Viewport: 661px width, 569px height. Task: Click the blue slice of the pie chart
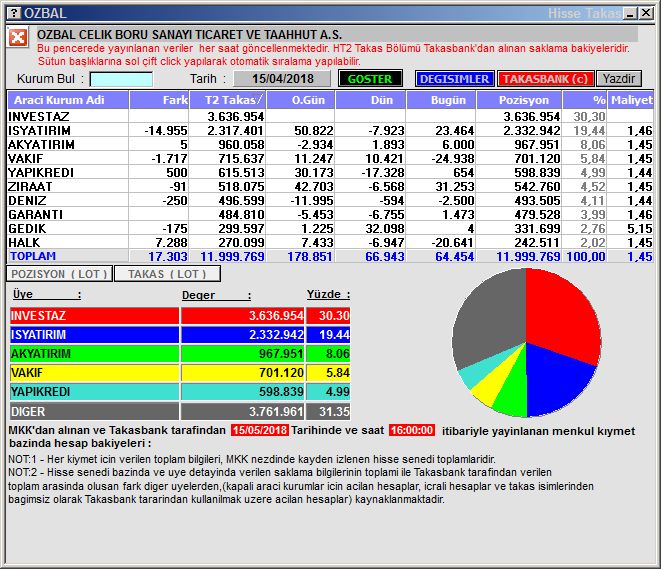(556, 377)
